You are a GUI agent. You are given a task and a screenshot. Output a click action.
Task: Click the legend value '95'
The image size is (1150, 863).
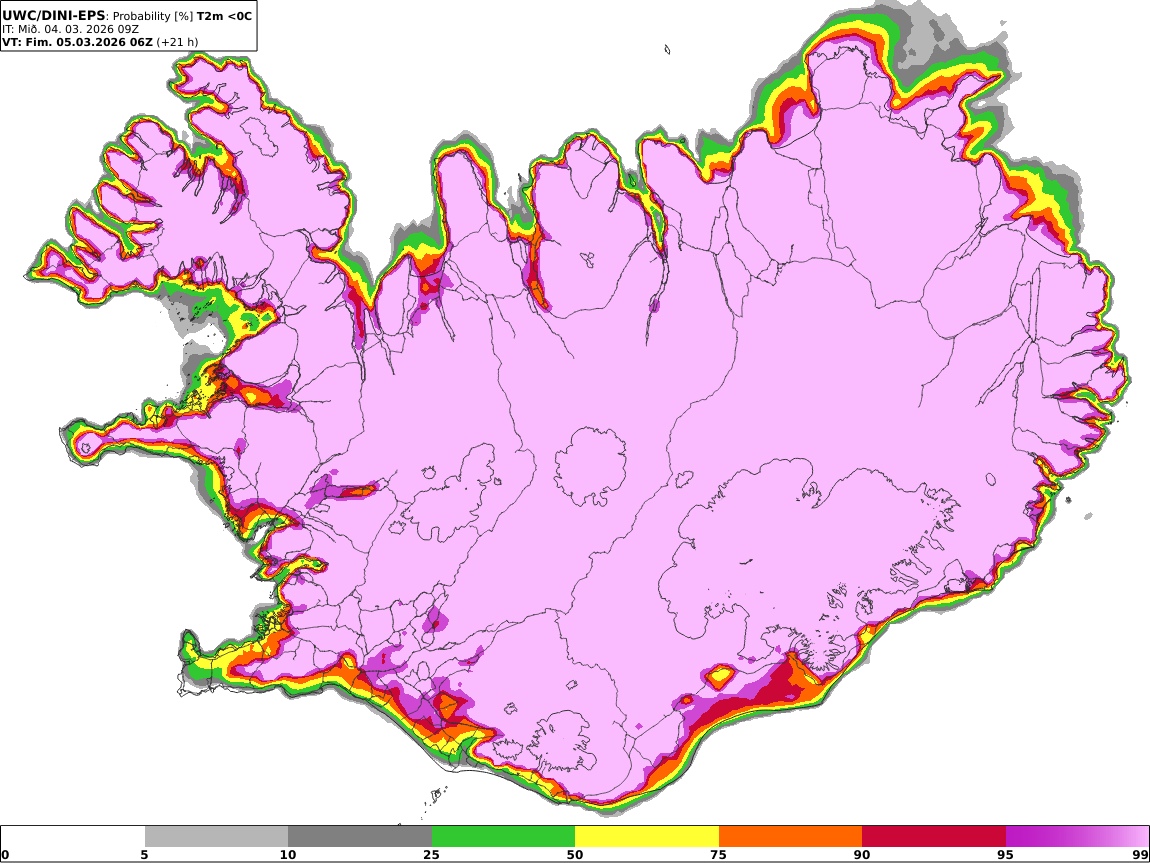click(x=1005, y=855)
